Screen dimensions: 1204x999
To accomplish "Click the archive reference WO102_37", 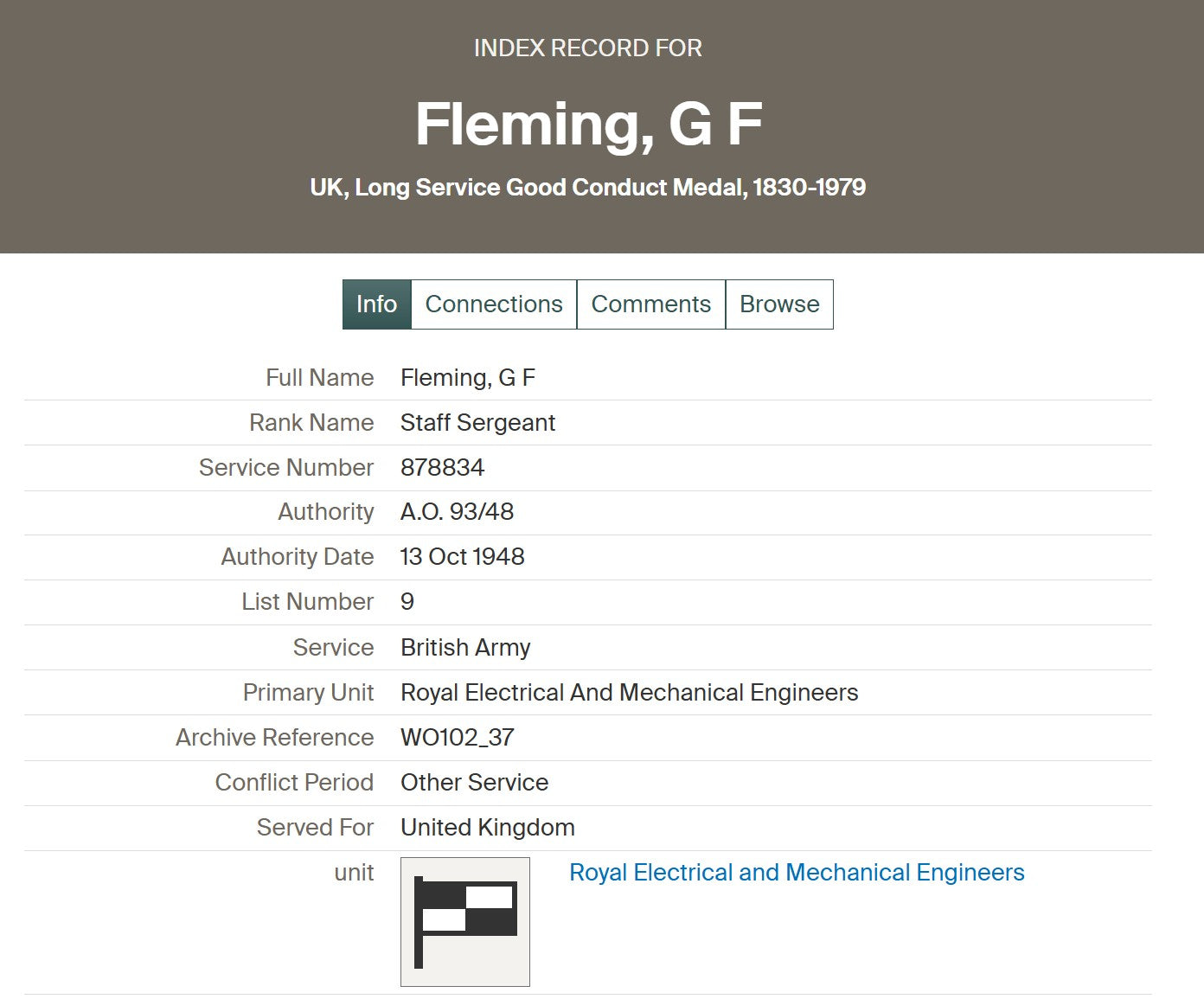I will 457,738.
